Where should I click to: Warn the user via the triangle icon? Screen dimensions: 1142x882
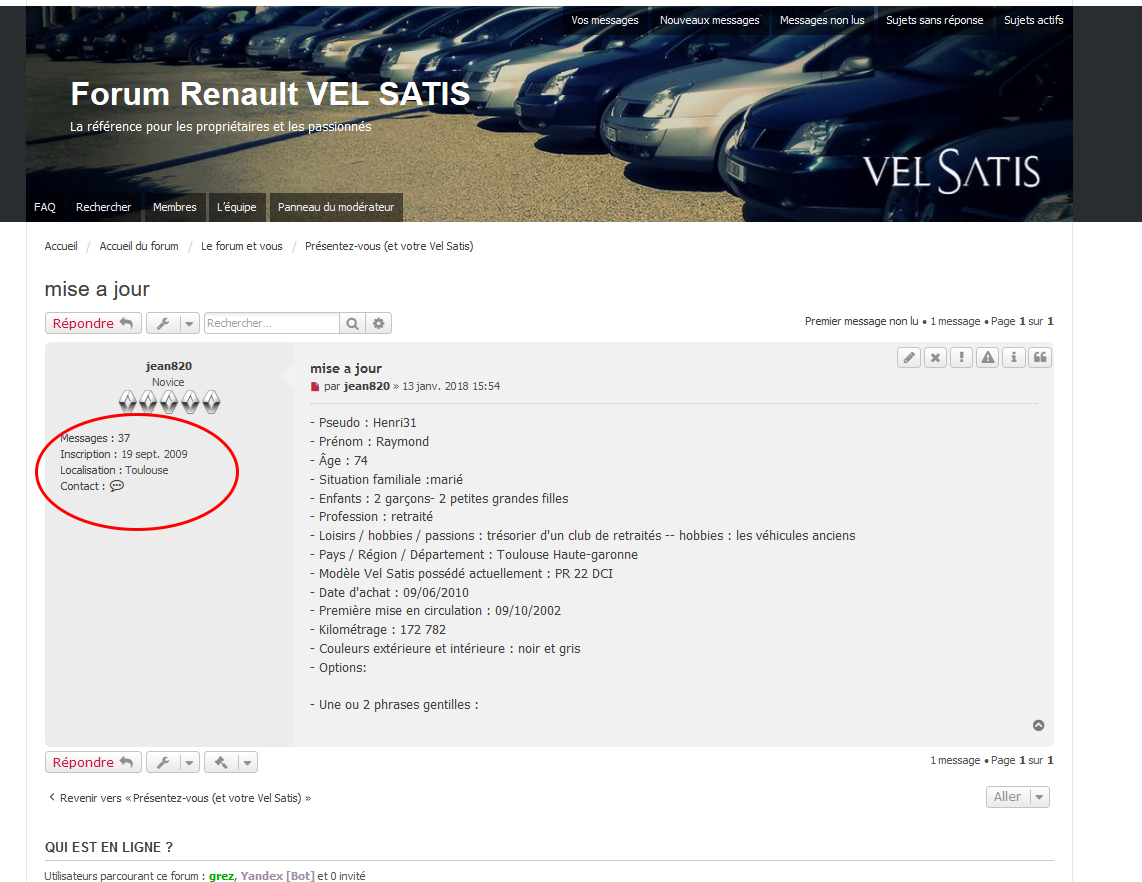tap(988, 357)
